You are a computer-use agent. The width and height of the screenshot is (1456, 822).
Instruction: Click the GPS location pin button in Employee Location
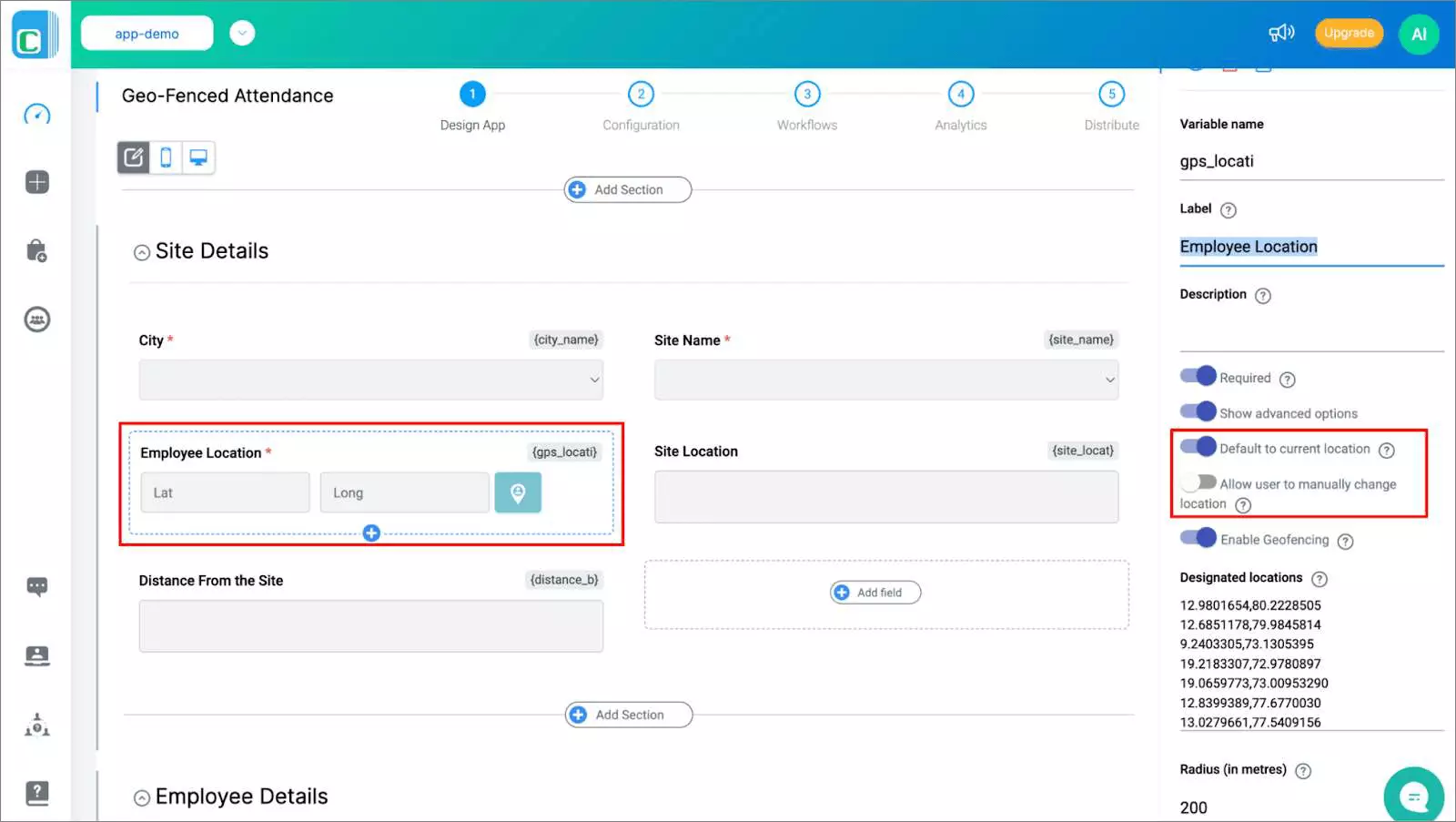(x=518, y=492)
